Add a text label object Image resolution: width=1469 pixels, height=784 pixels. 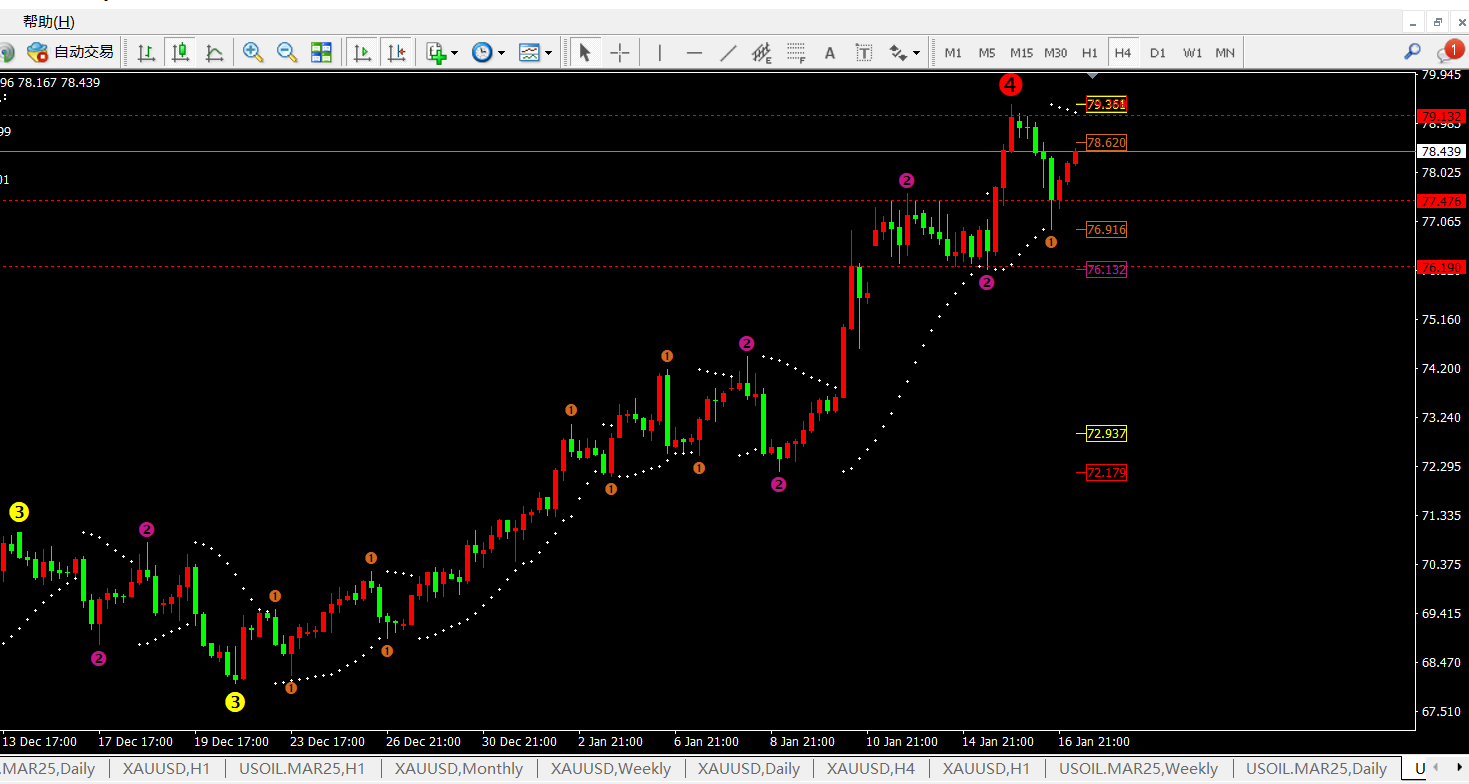point(864,53)
